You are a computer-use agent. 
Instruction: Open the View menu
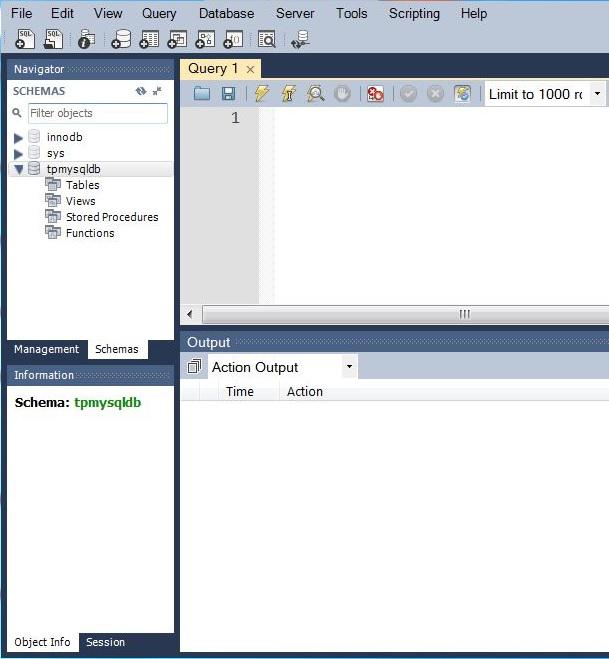[108, 13]
